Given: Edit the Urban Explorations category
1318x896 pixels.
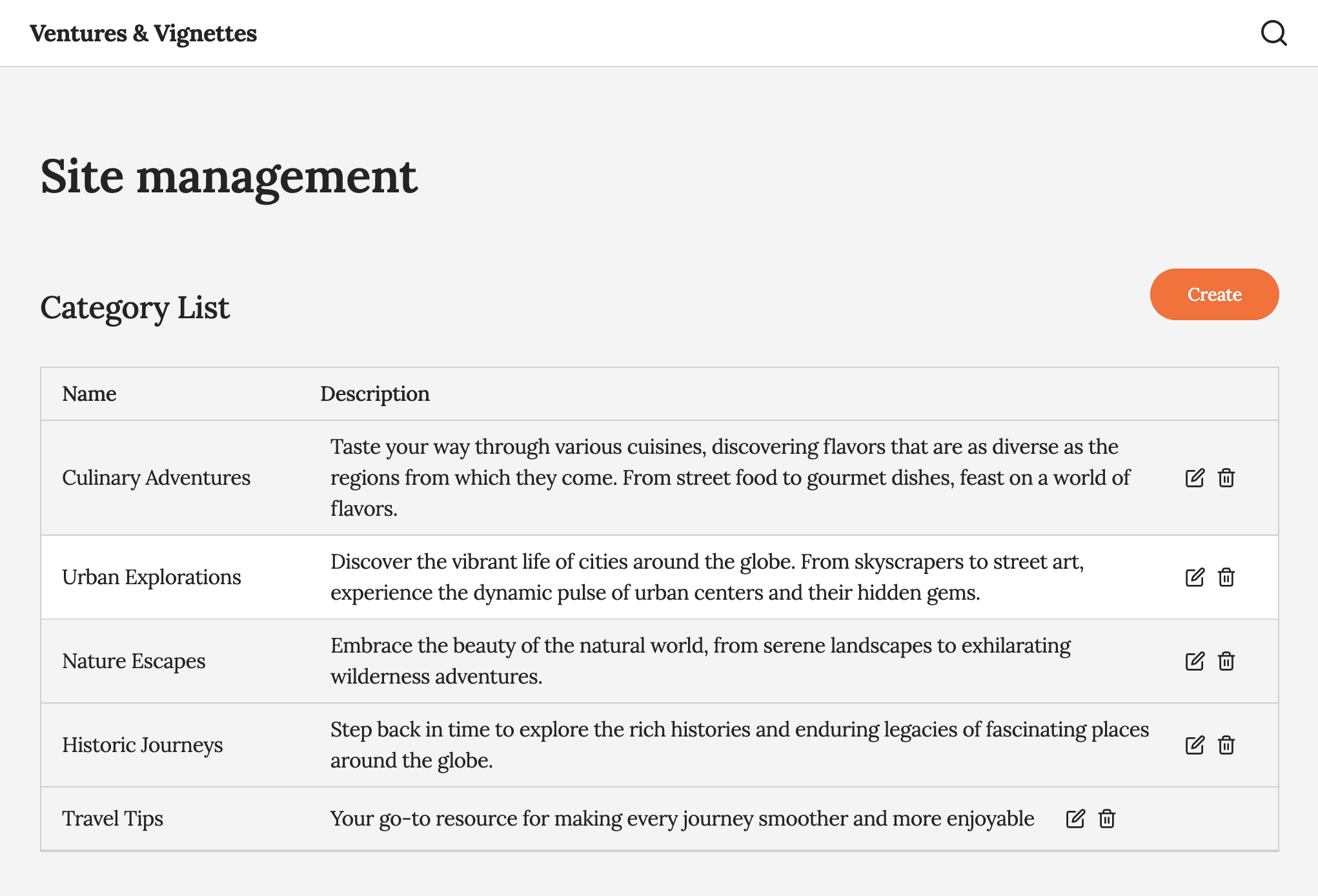Looking at the screenshot, I should point(1194,576).
